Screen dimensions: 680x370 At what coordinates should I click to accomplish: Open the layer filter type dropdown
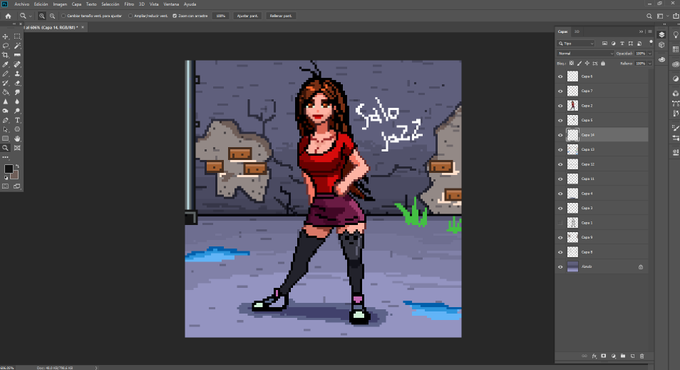(576, 43)
